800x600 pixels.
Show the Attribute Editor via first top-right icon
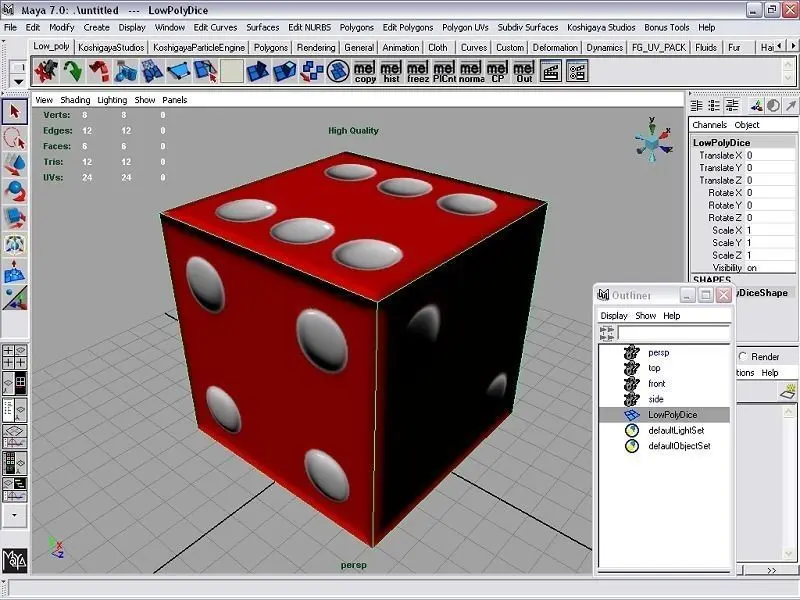(x=696, y=106)
